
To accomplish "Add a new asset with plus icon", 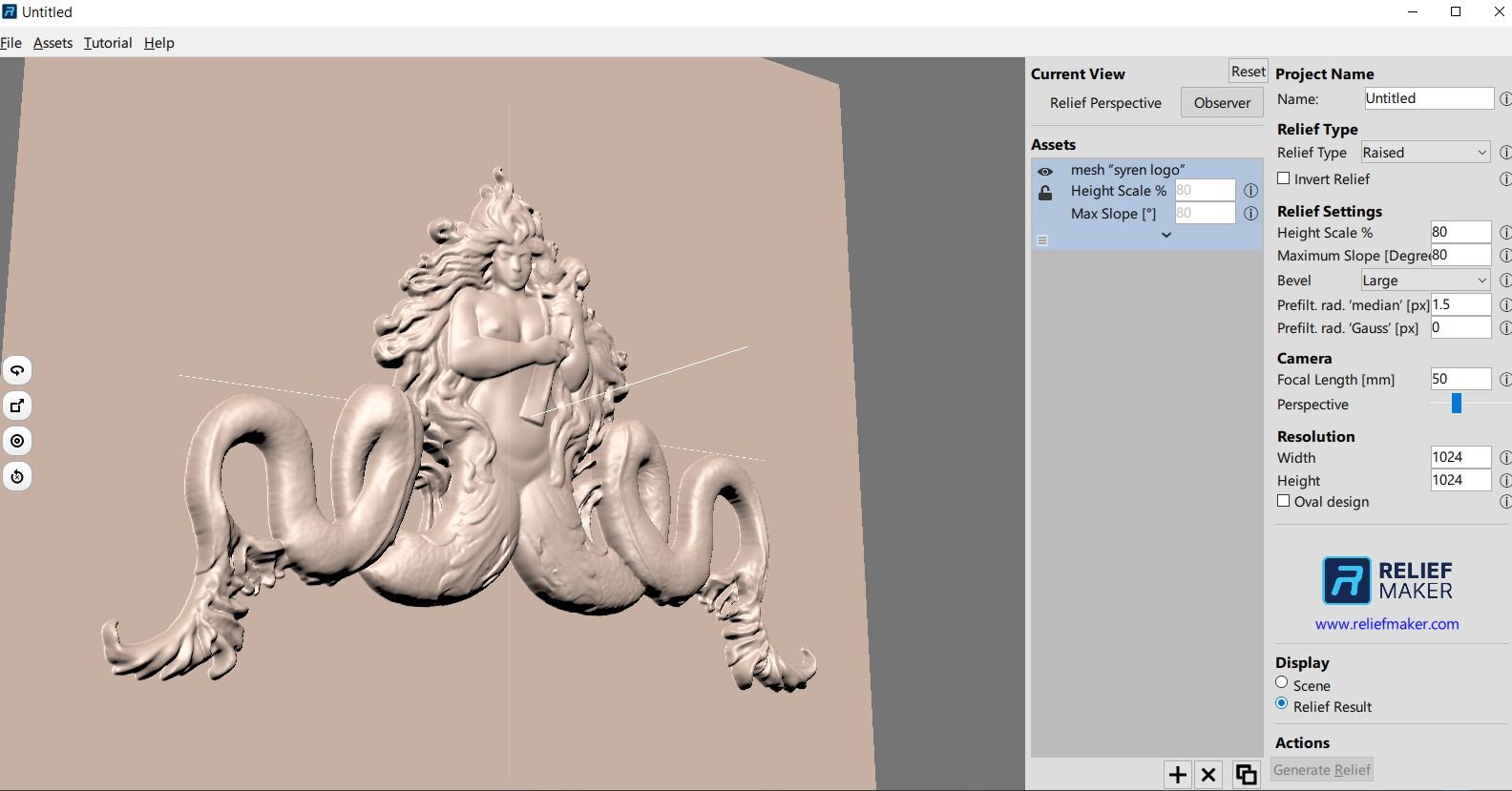I will click(1177, 775).
